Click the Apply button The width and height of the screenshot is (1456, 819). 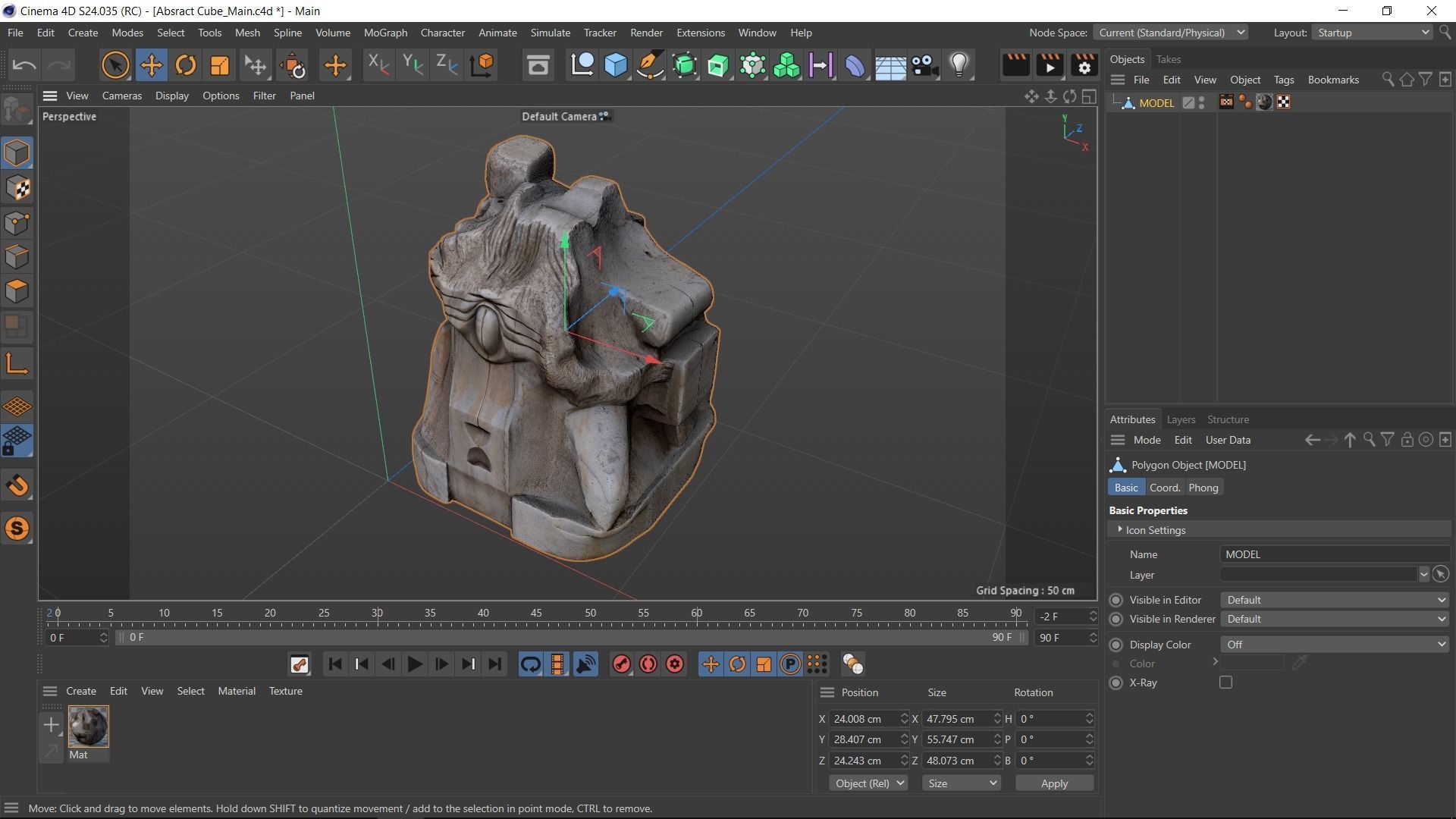pos(1054,783)
